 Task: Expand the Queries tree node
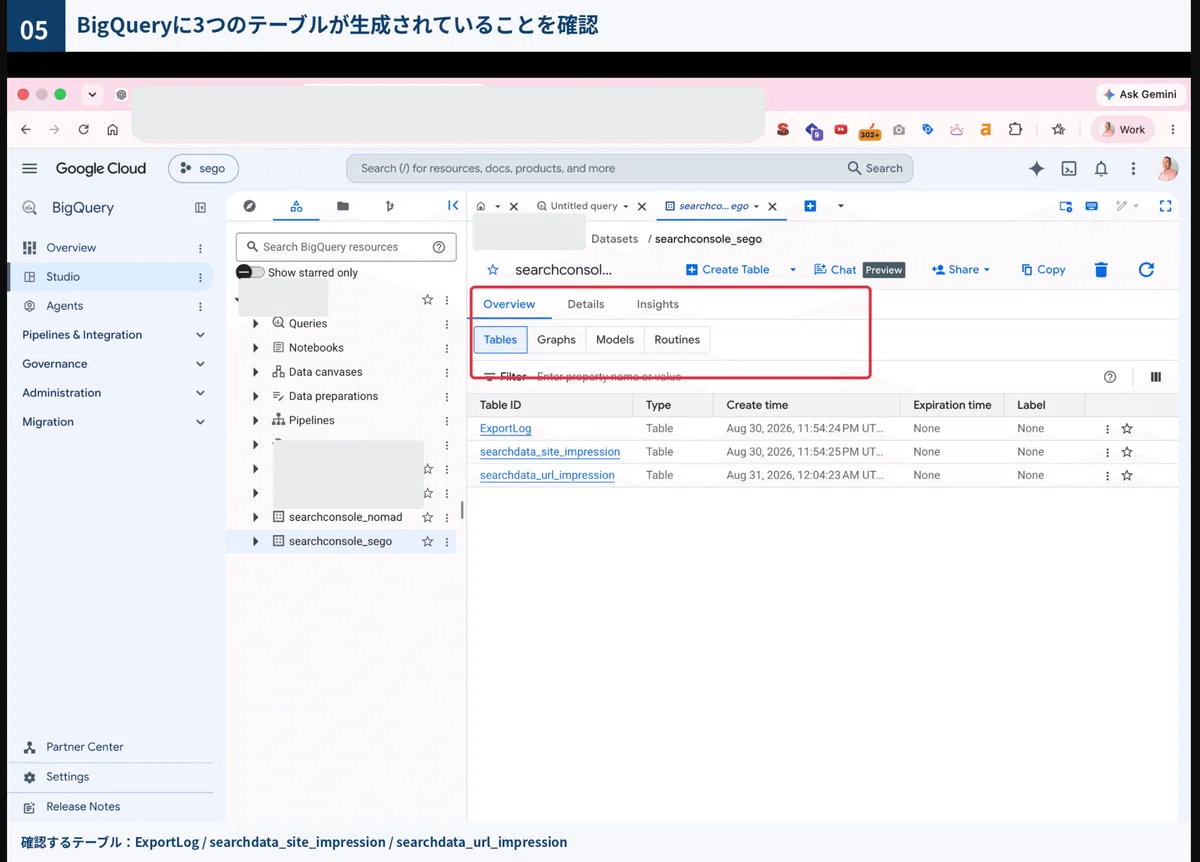click(x=256, y=323)
